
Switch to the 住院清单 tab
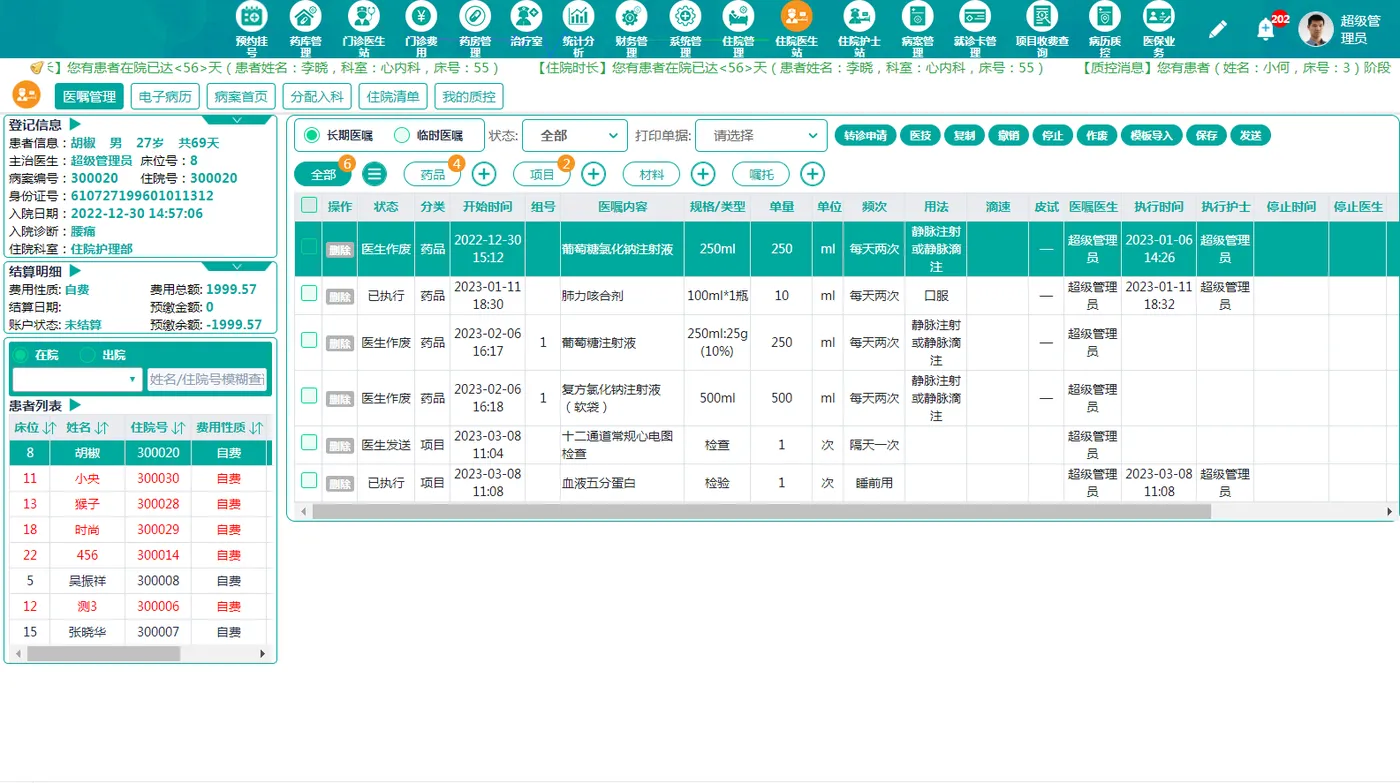(393, 96)
